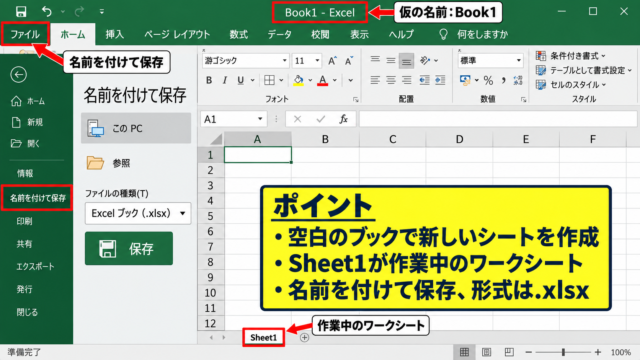Viewport: 640px width, 360px height.
Task: Open the 挿入 ribbon tab
Action: [114, 34]
